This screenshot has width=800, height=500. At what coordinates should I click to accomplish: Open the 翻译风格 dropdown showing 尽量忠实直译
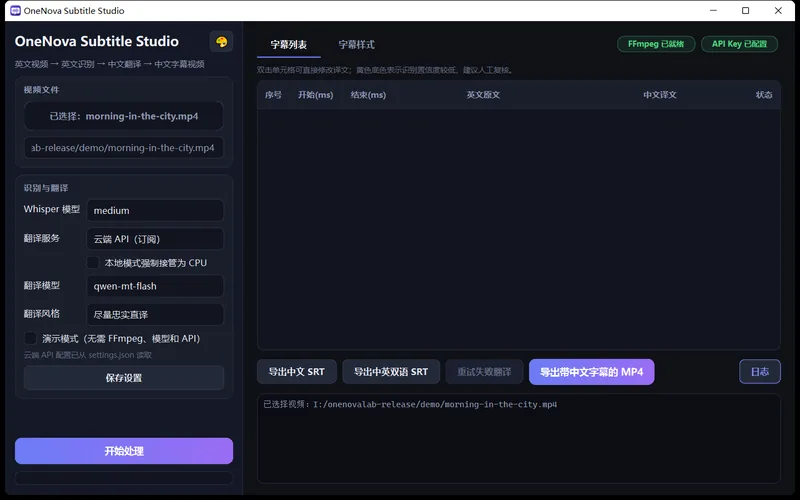click(x=155, y=314)
